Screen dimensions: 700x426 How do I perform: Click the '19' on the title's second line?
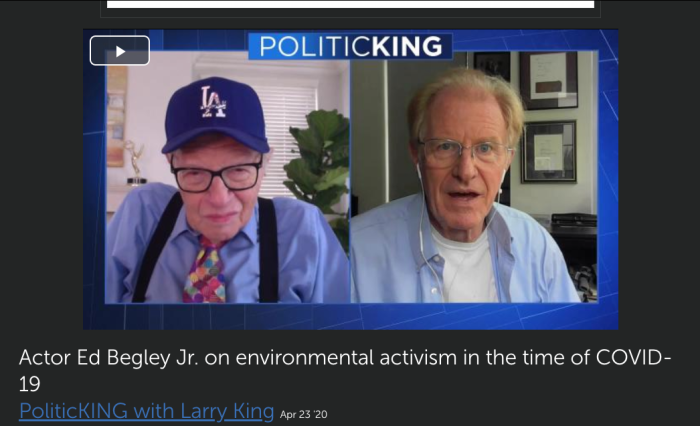[x=29, y=384]
